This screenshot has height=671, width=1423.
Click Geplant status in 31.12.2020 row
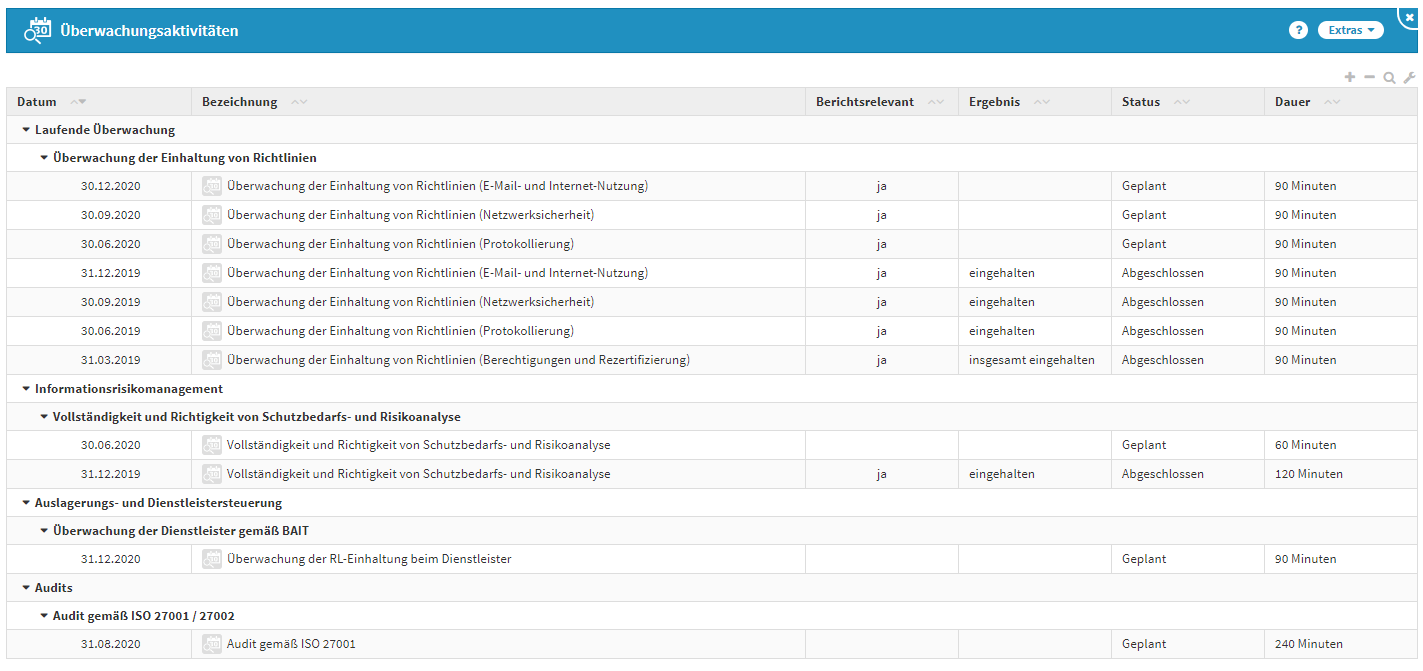tap(1144, 559)
